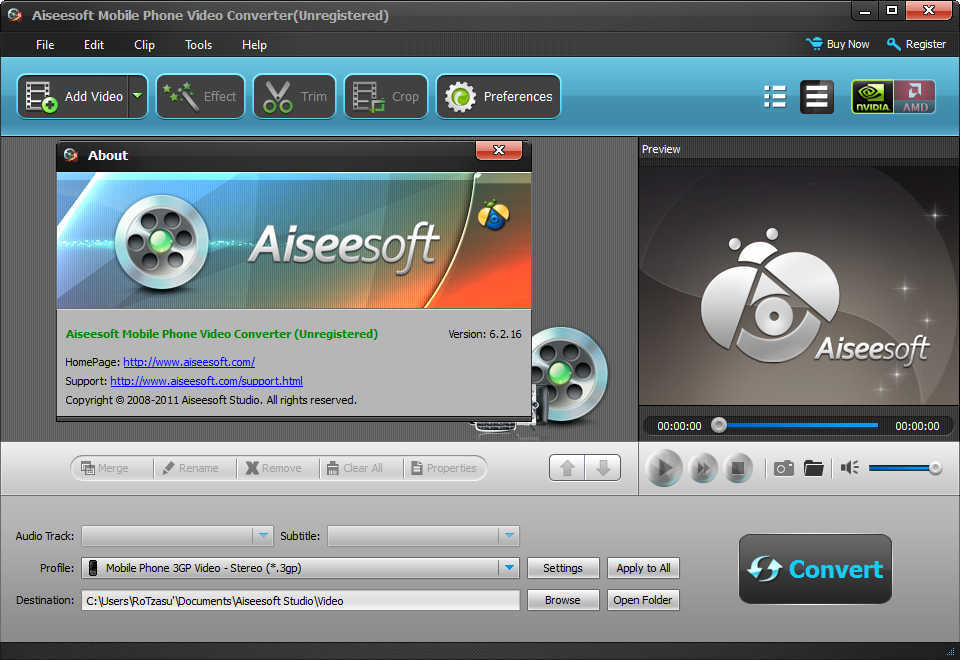Image resolution: width=960 pixels, height=660 pixels.
Task: Click the Aiseesoft icon in title bar
Action: [x=15, y=15]
